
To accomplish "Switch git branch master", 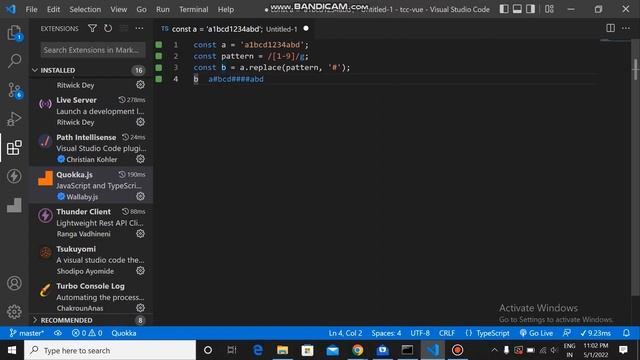I will pyautogui.click(x=27, y=333).
